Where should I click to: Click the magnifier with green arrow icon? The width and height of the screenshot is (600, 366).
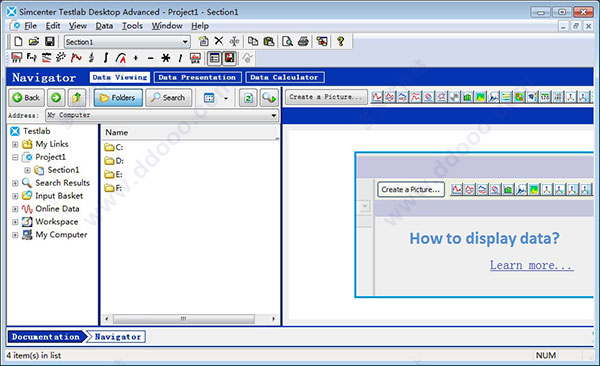[269, 98]
